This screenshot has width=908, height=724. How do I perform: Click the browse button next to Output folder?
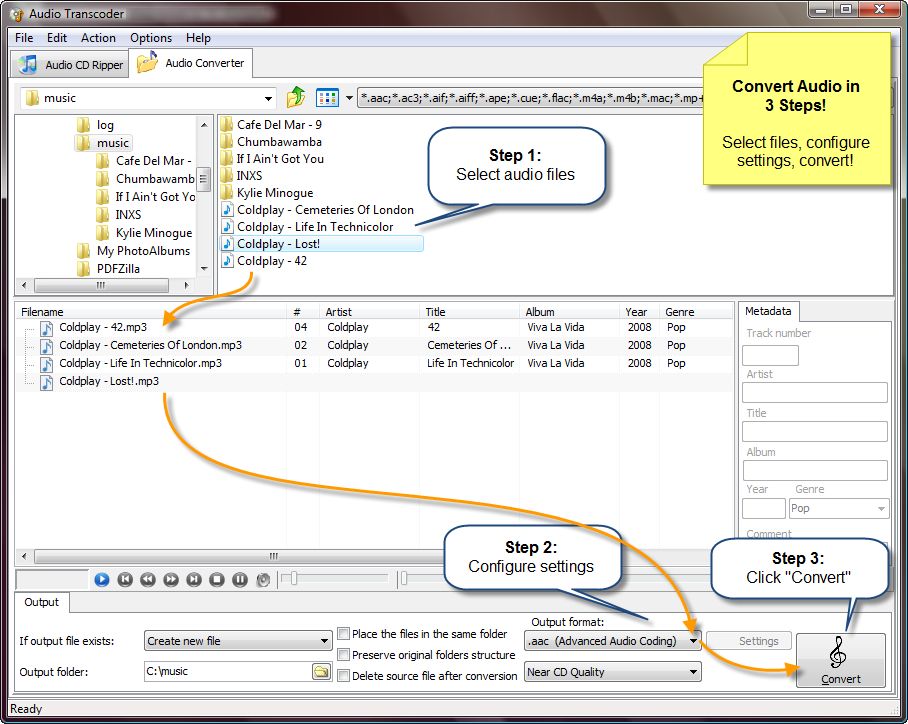321,671
